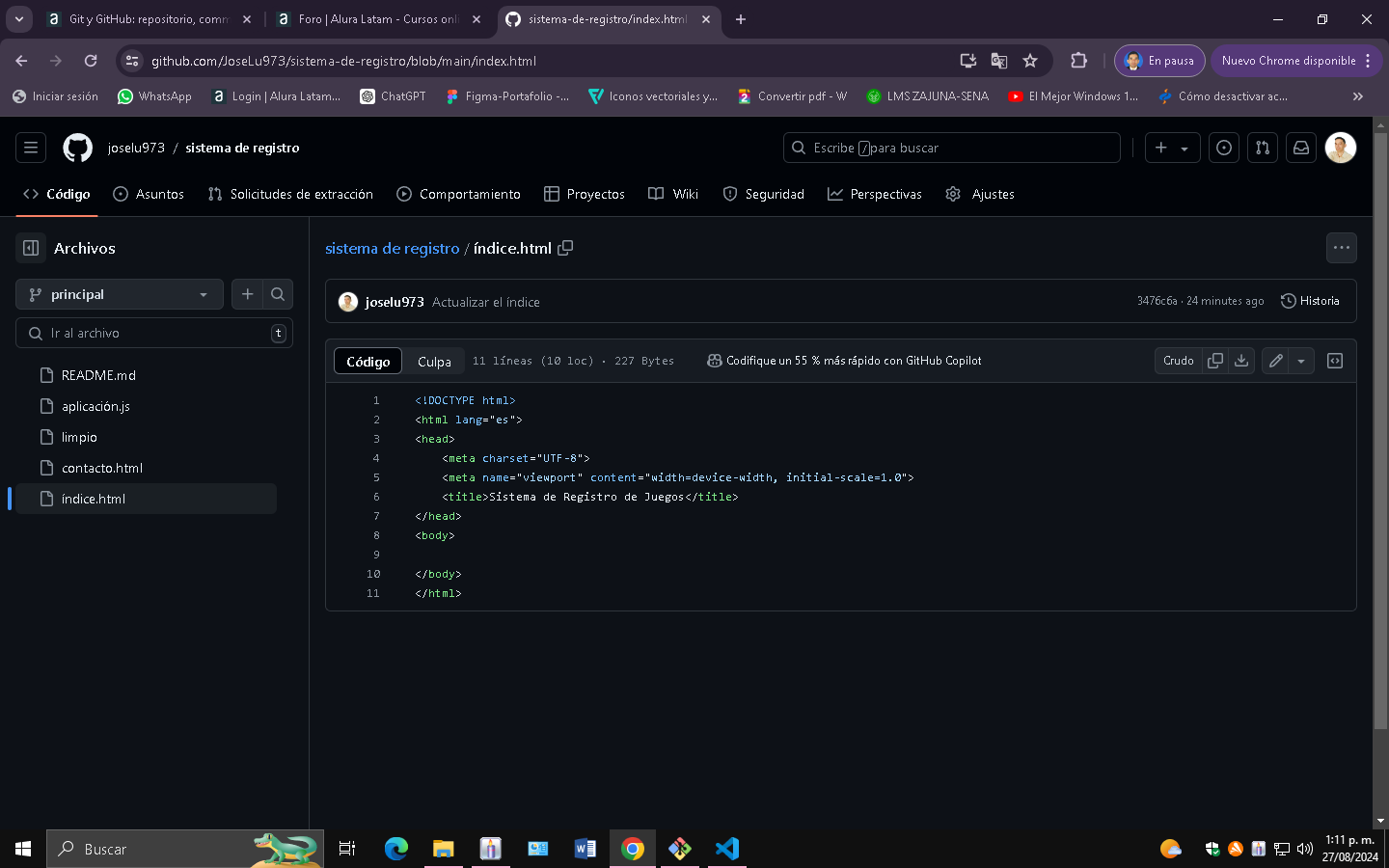The height and width of the screenshot is (868, 1389).
Task: Edit this file with pencil icon
Action: 1276,361
